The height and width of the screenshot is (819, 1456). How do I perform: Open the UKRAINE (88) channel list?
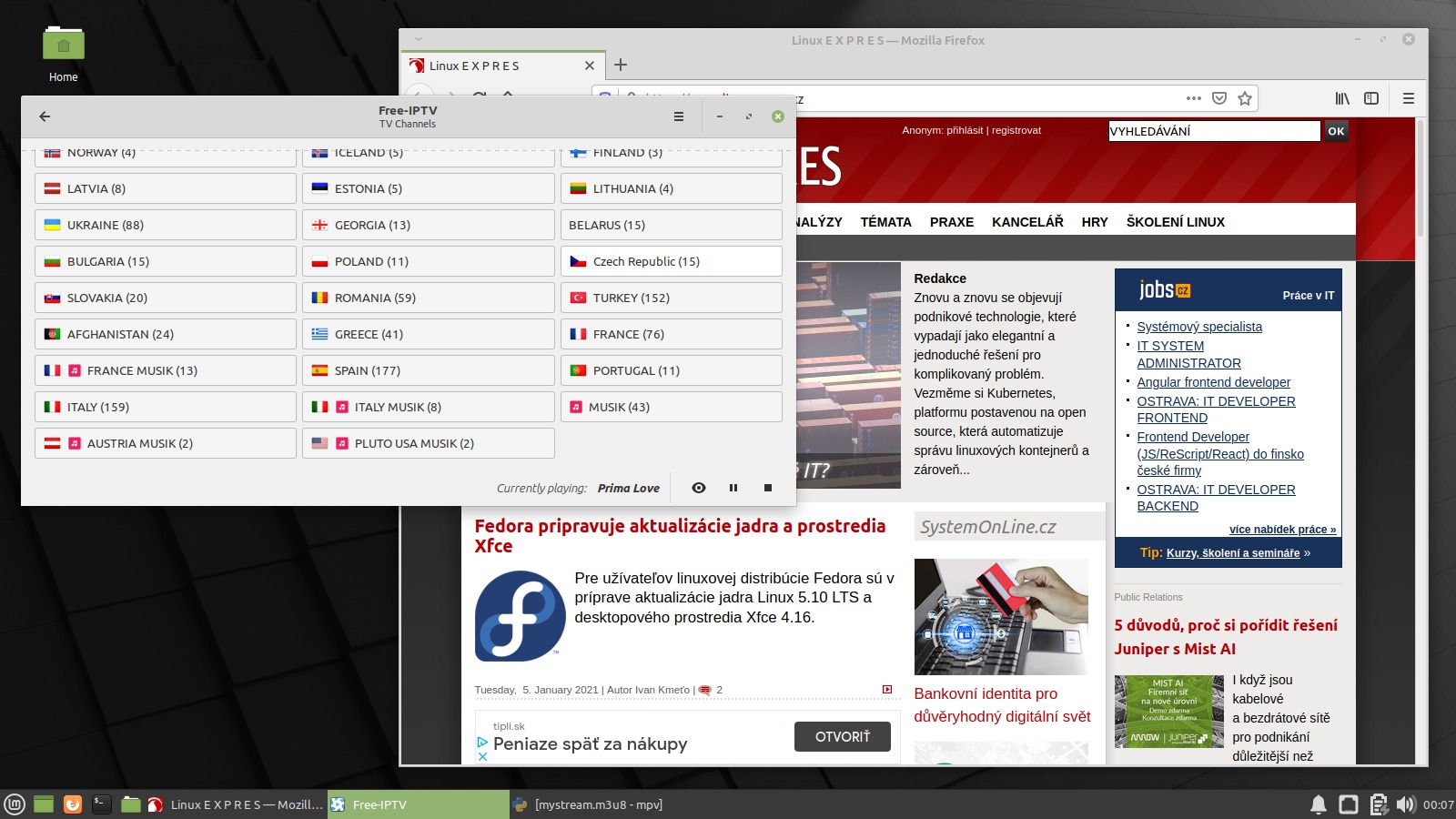click(x=165, y=225)
